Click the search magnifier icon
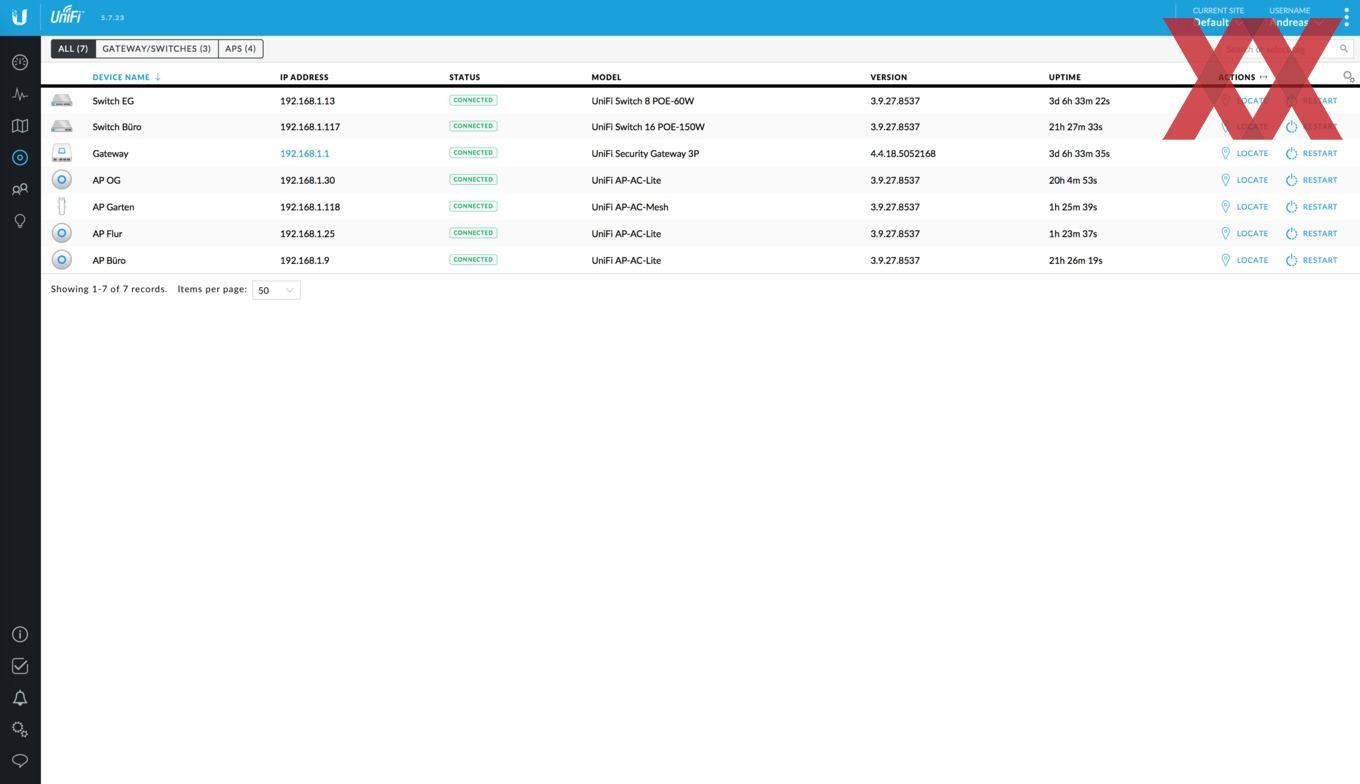Image resolution: width=1360 pixels, height=784 pixels. pyautogui.click(x=1343, y=48)
